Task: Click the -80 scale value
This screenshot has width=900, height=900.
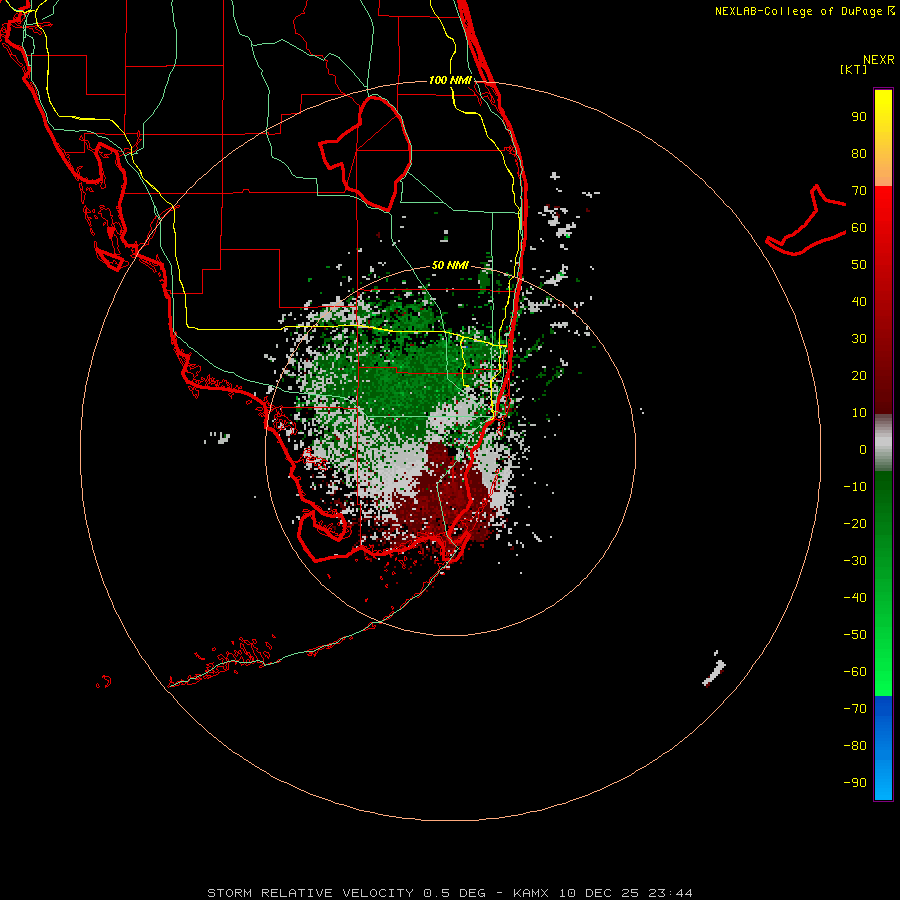Action: pos(855,746)
